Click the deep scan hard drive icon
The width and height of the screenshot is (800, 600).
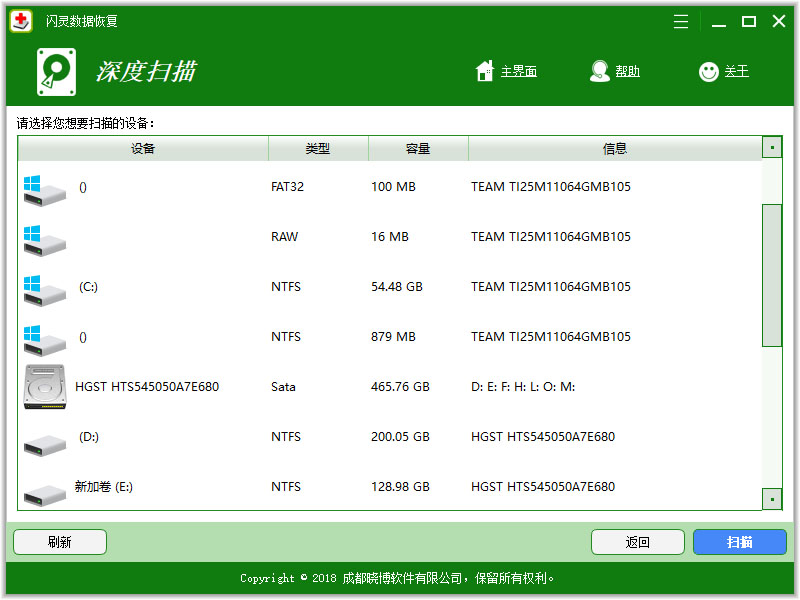(x=57, y=72)
